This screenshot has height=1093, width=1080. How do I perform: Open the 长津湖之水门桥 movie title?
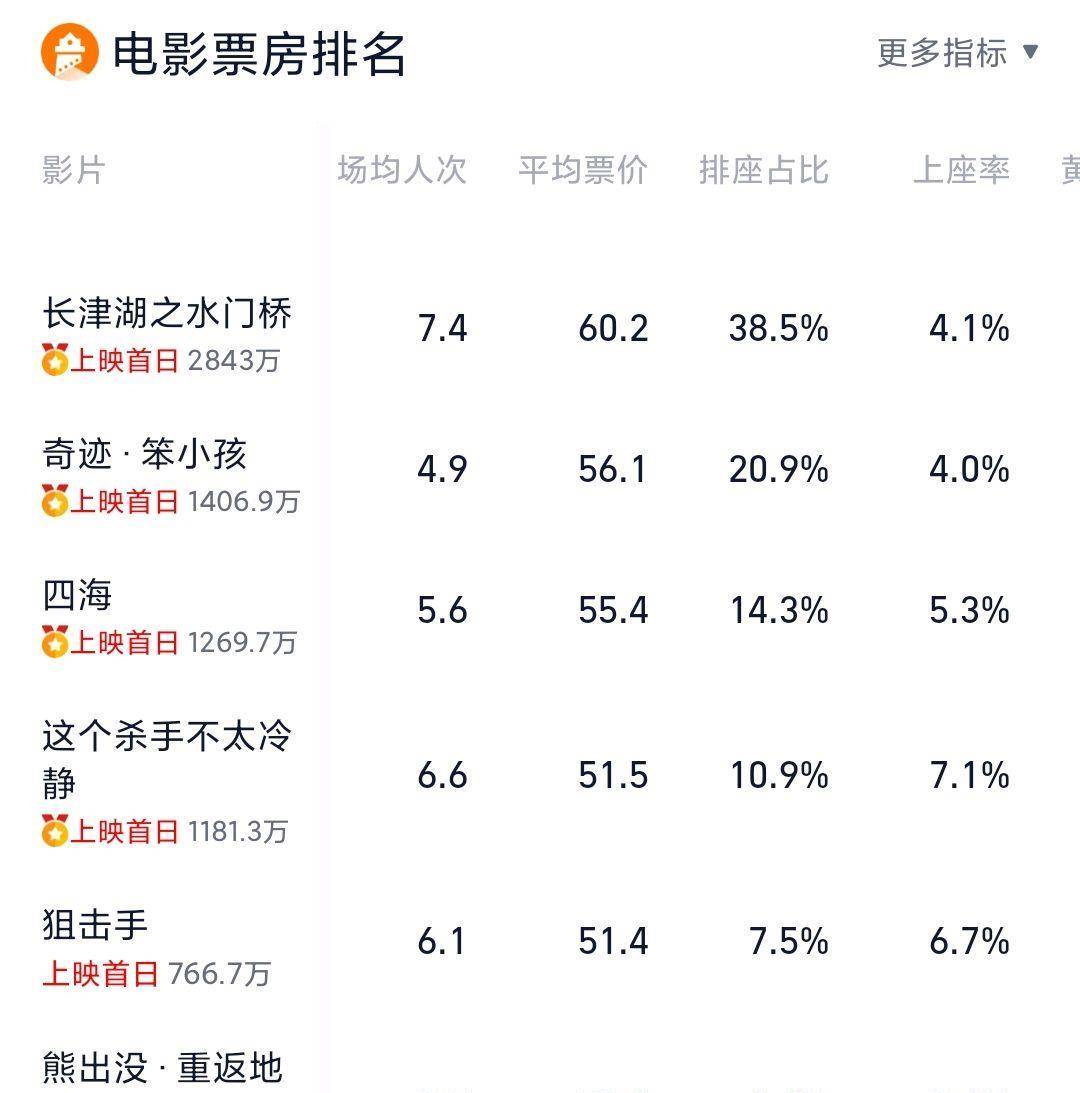click(x=167, y=312)
